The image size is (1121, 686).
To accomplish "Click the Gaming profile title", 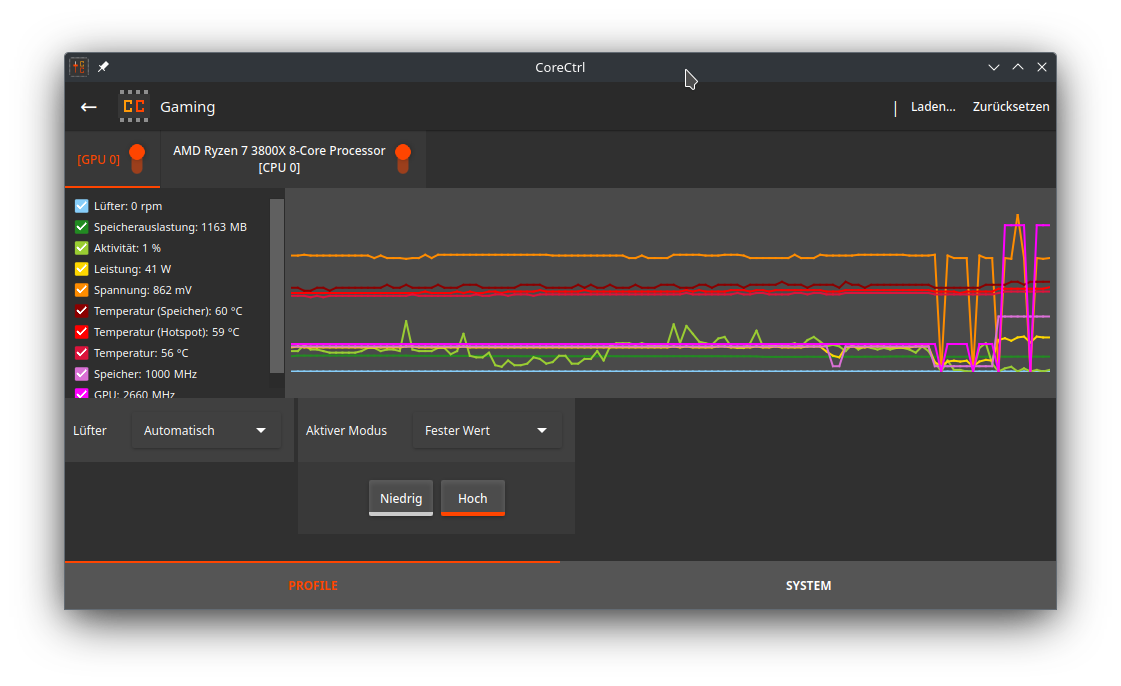I will tap(187, 107).
